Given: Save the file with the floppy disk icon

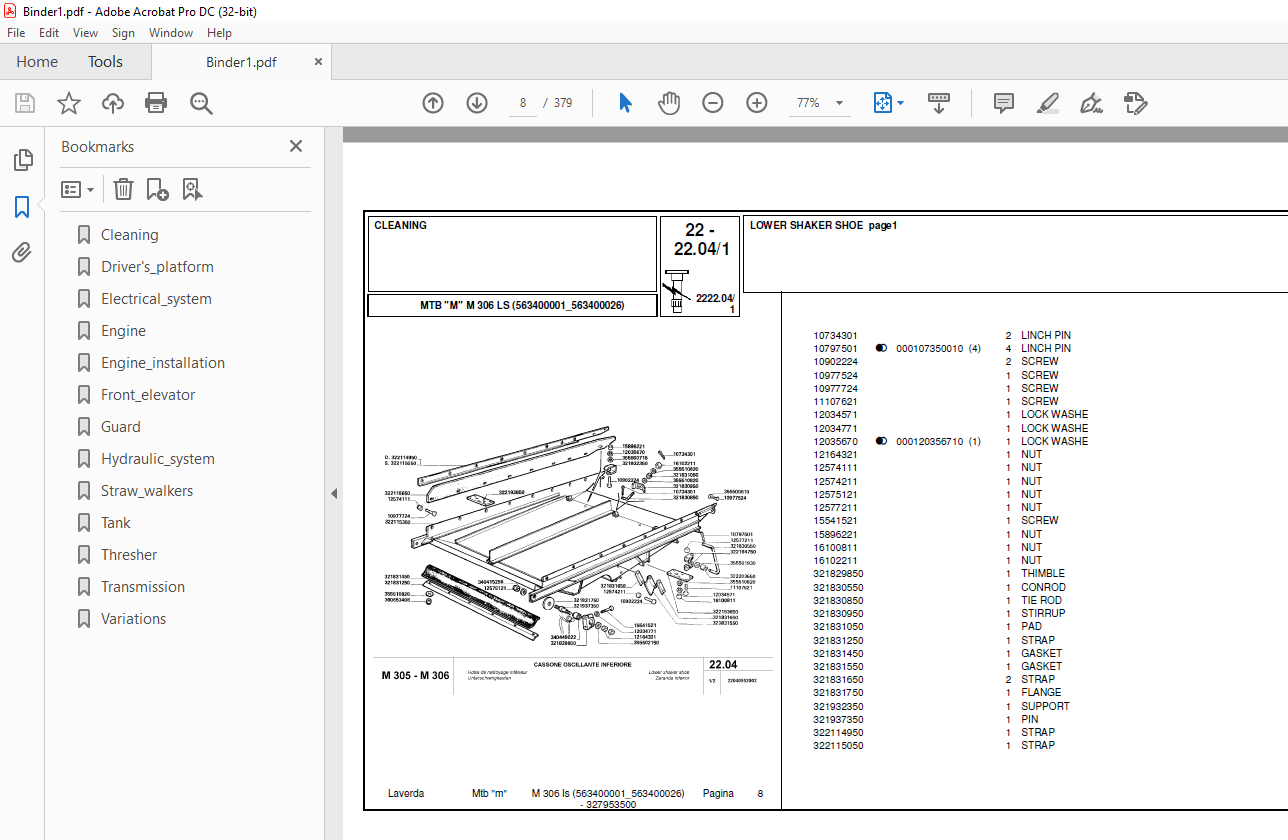Looking at the screenshot, I should point(25,103).
